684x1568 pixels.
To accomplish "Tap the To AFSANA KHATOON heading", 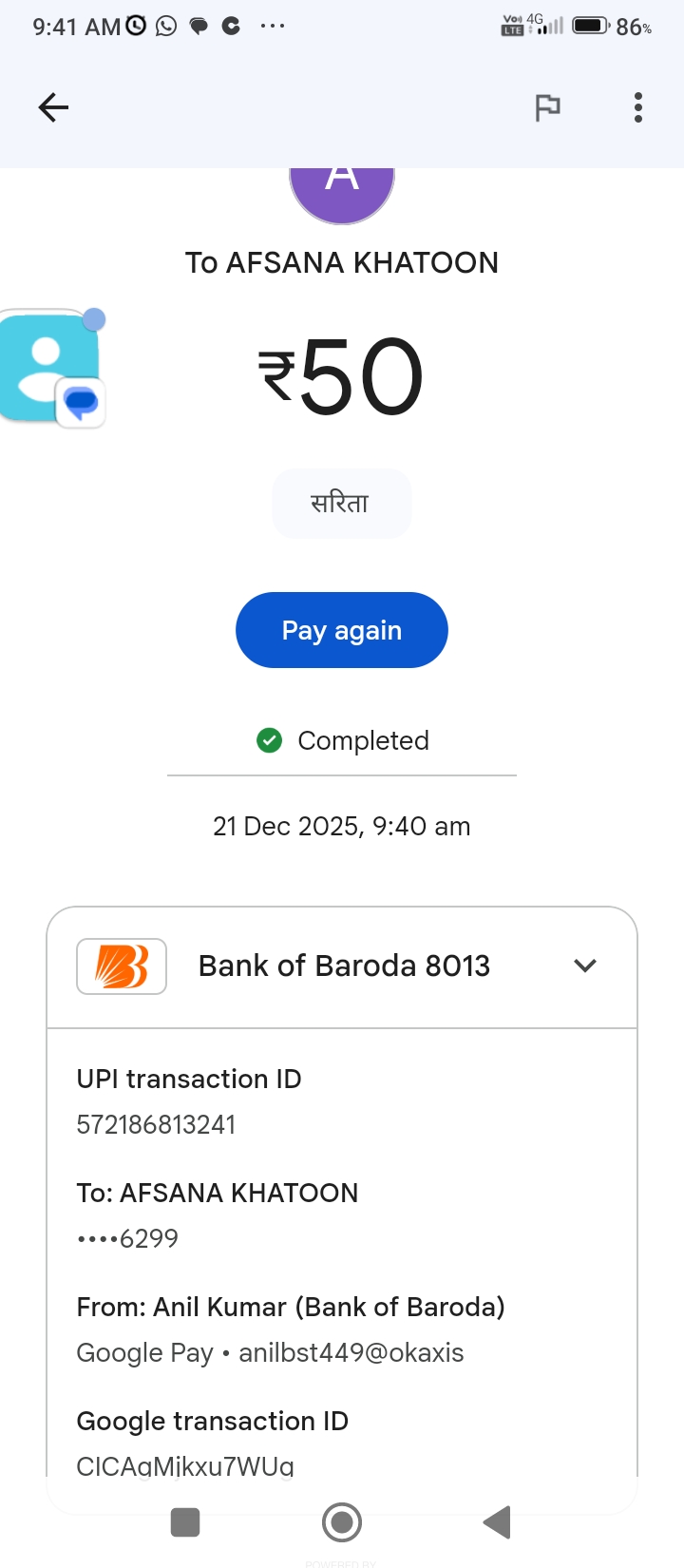I will [342, 263].
